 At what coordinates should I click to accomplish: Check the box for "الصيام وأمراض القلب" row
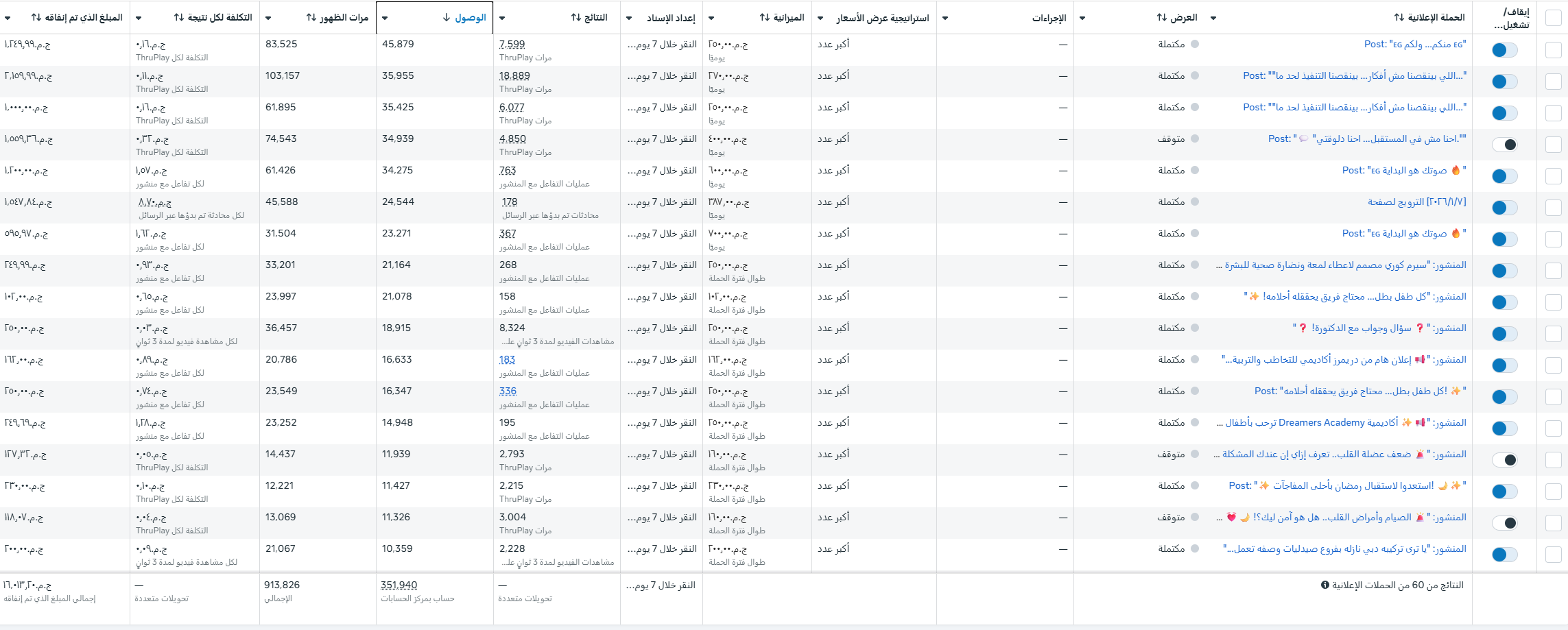1554,523
